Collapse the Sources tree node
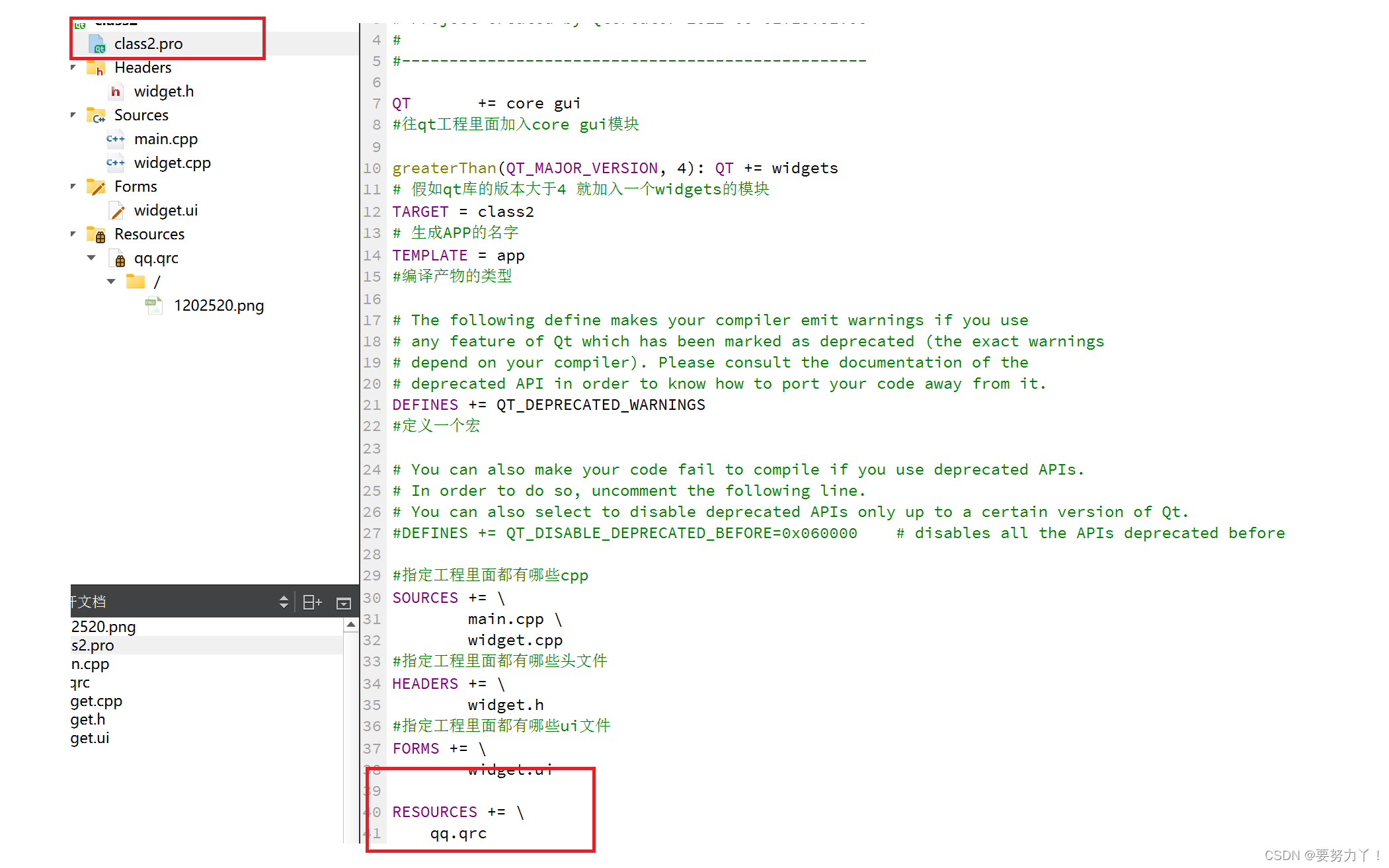1389x868 pixels. [x=73, y=115]
